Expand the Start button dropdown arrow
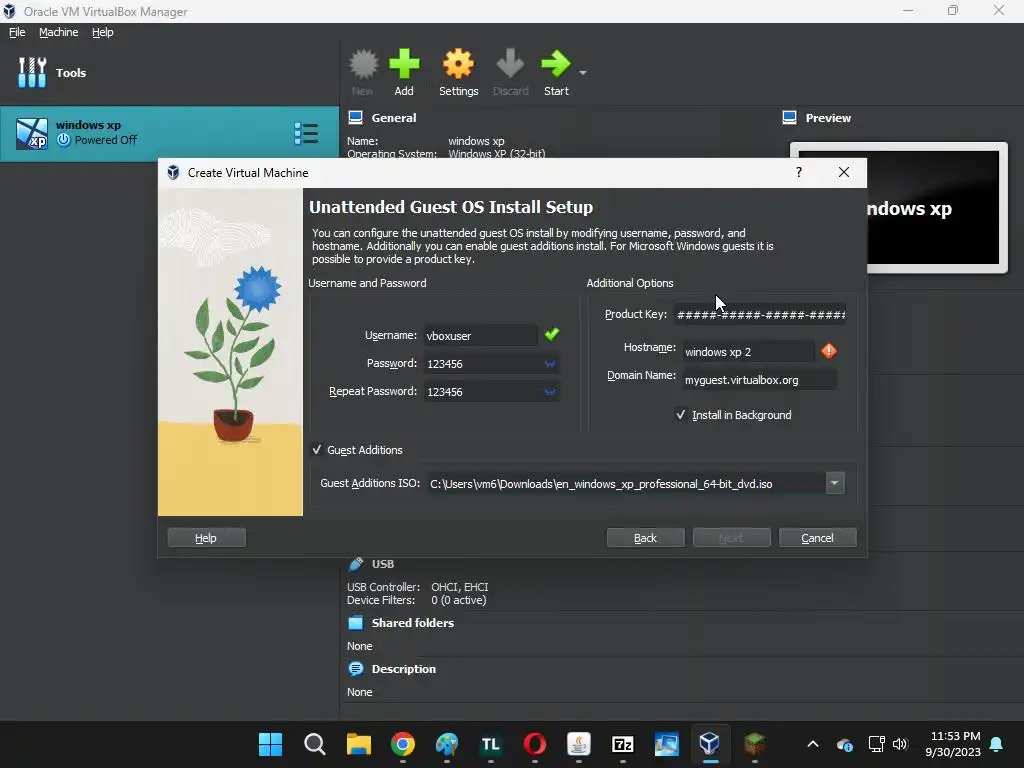The height and width of the screenshot is (768, 1024). point(583,72)
